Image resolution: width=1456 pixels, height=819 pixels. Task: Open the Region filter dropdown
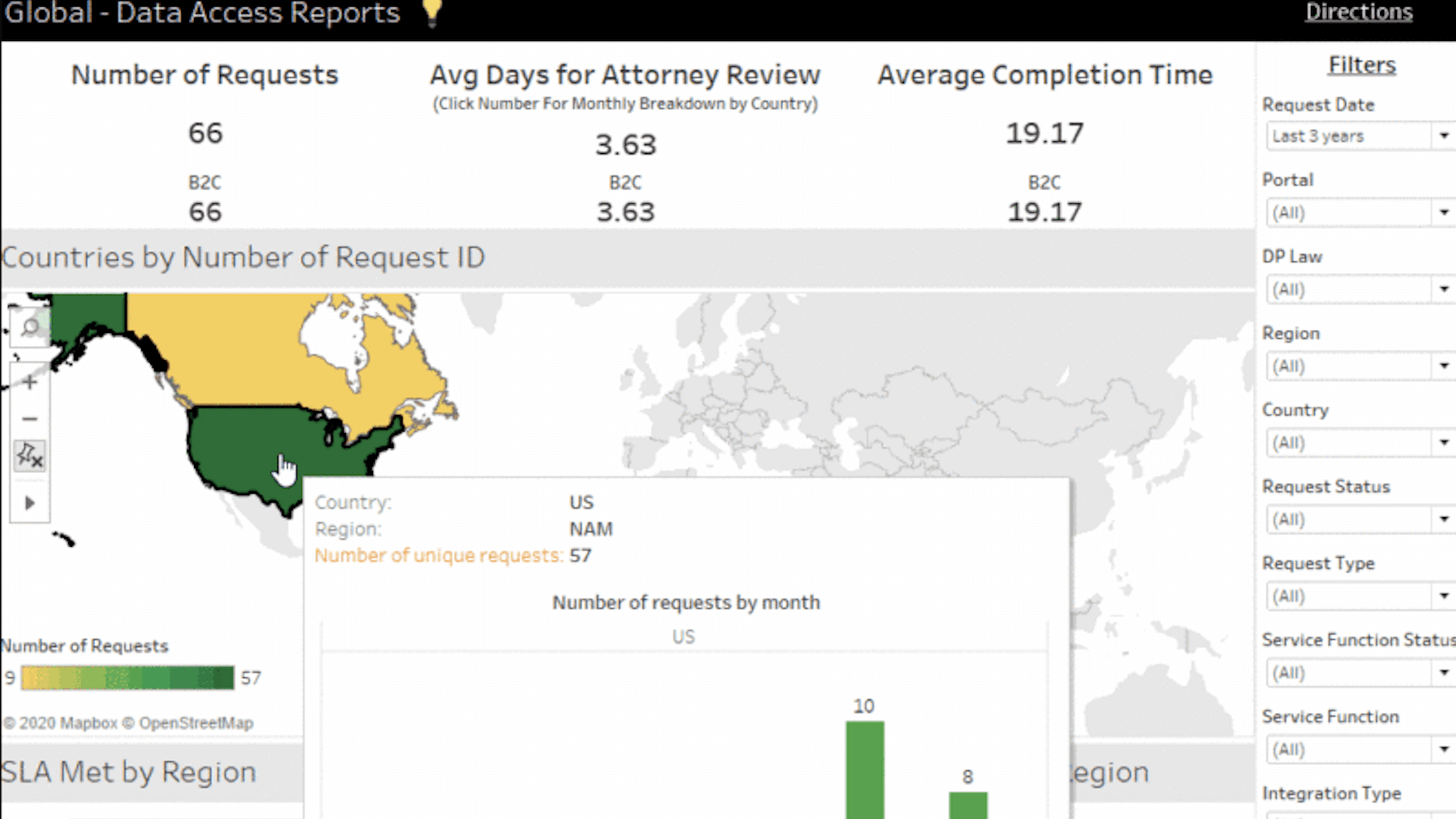tap(1445, 366)
